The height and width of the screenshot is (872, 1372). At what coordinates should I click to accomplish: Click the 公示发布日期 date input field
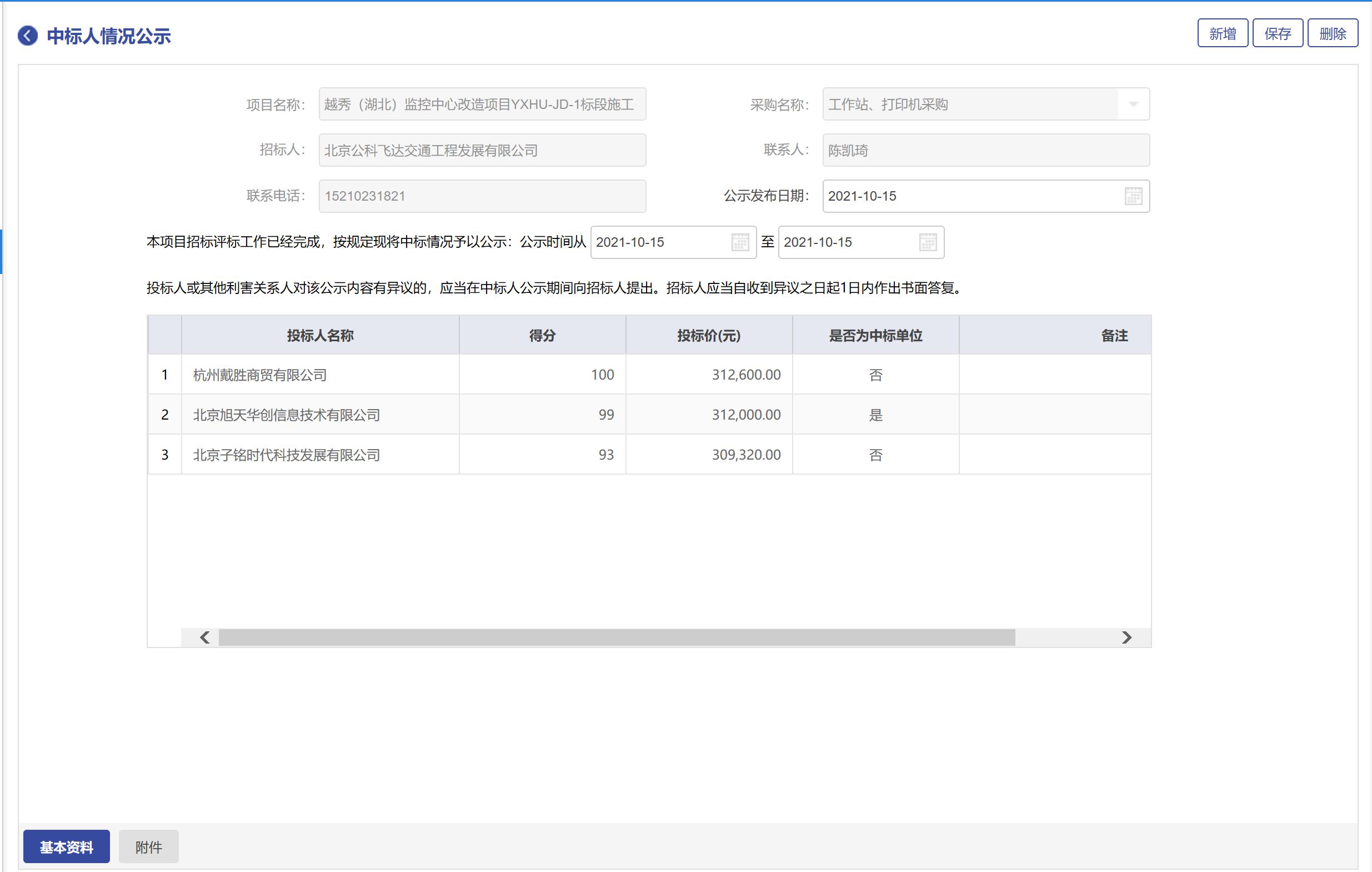pyautogui.click(x=969, y=196)
